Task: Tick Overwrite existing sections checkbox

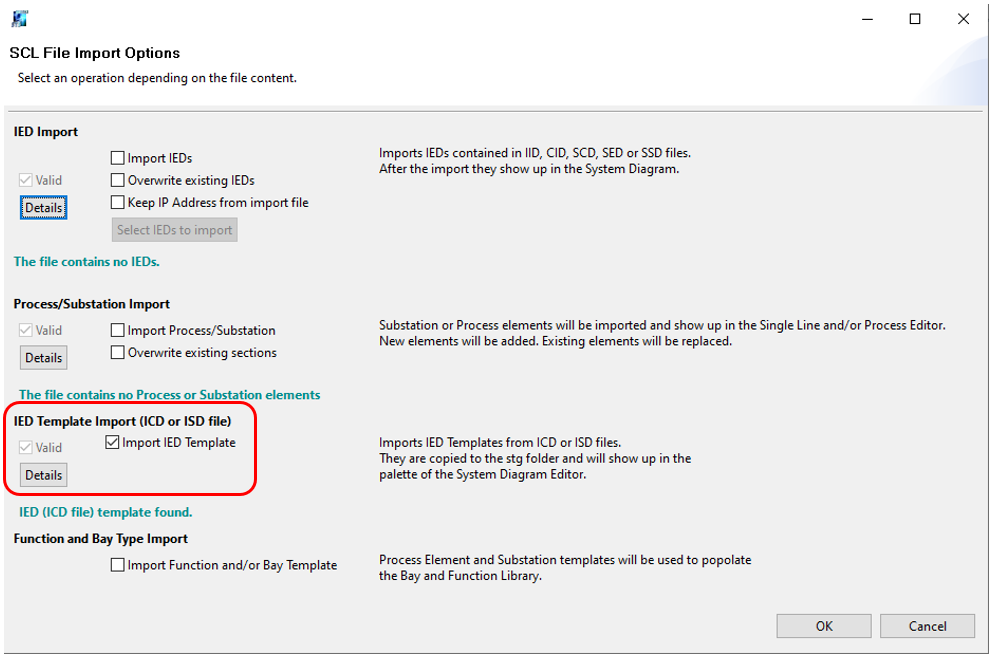Action: tap(118, 353)
